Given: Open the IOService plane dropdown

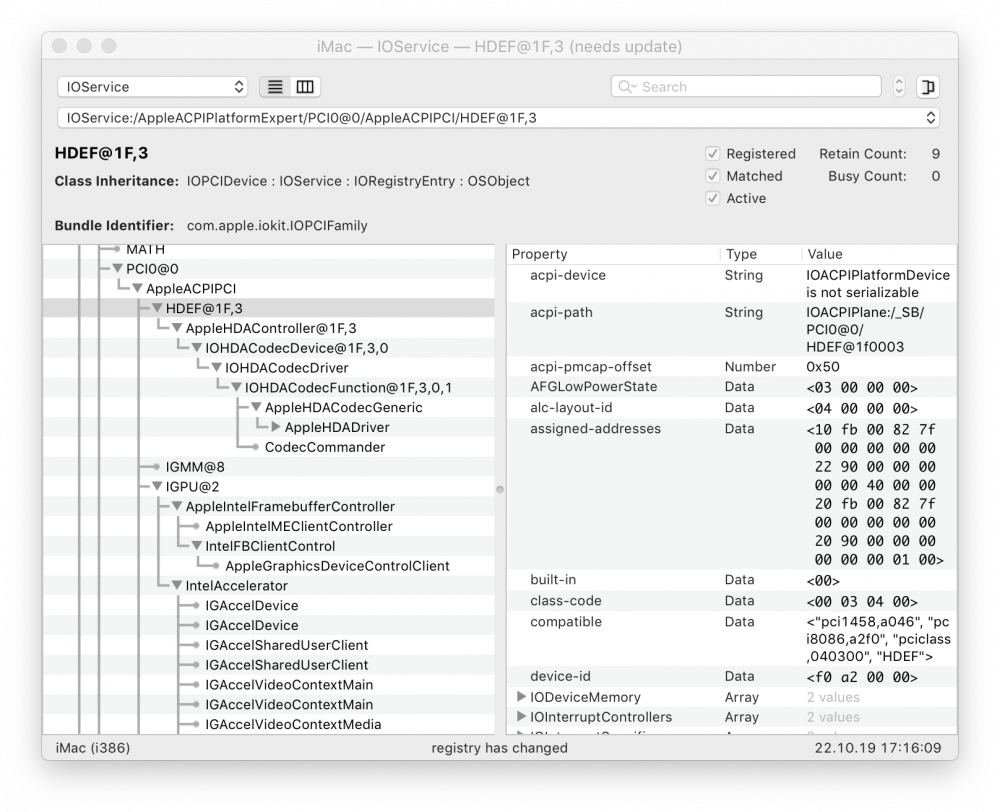Looking at the screenshot, I should pyautogui.click(x=153, y=87).
